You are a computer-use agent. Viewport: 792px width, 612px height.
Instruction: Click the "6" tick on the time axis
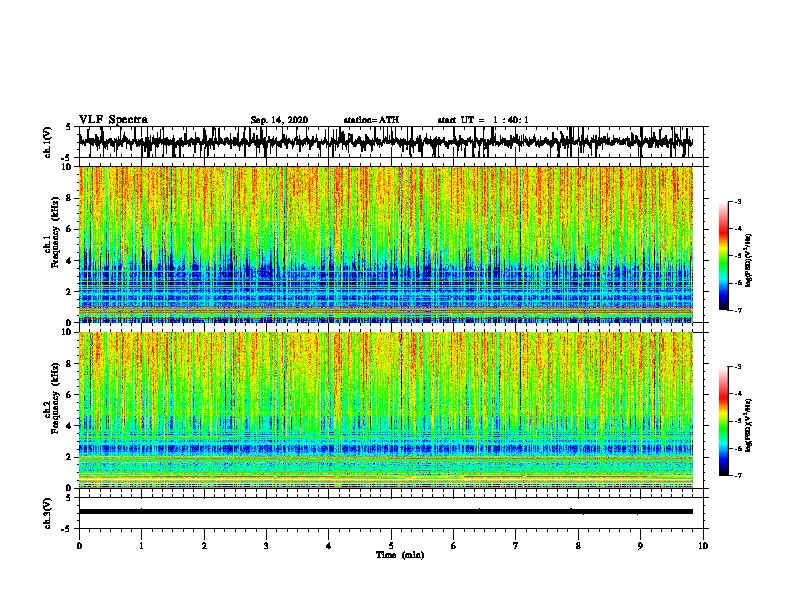point(454,546)
